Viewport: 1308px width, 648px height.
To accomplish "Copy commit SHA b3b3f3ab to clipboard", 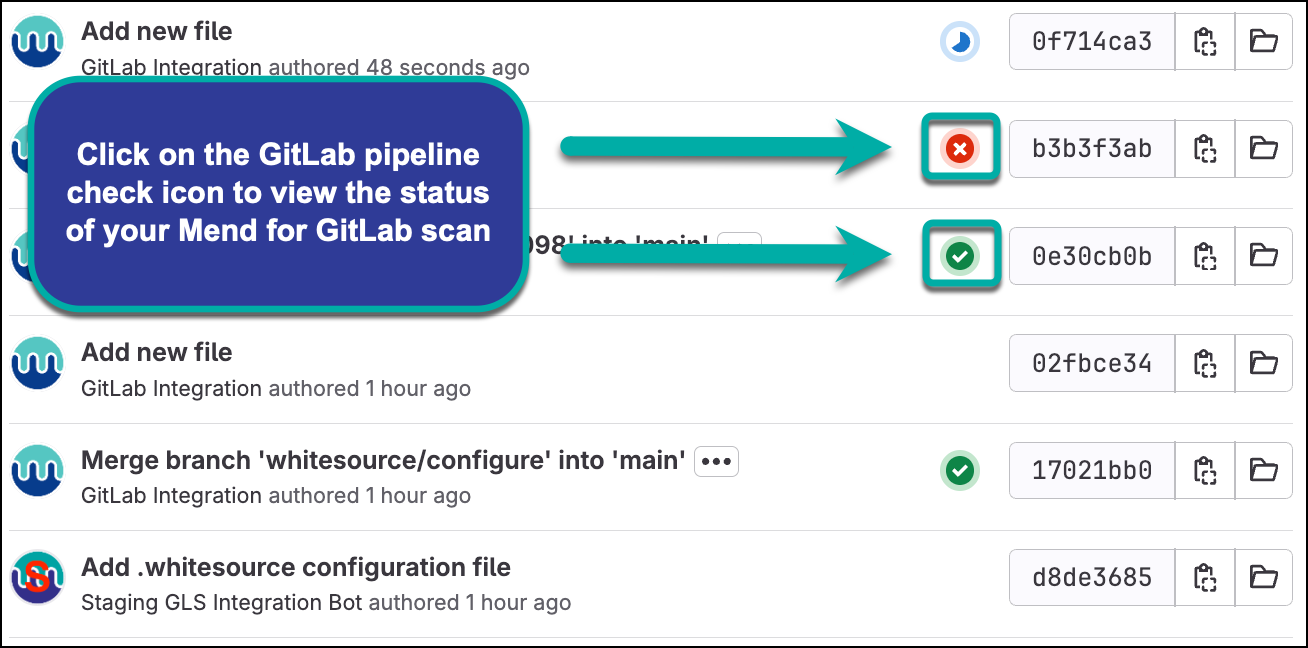I will [x=1205, y=149].
